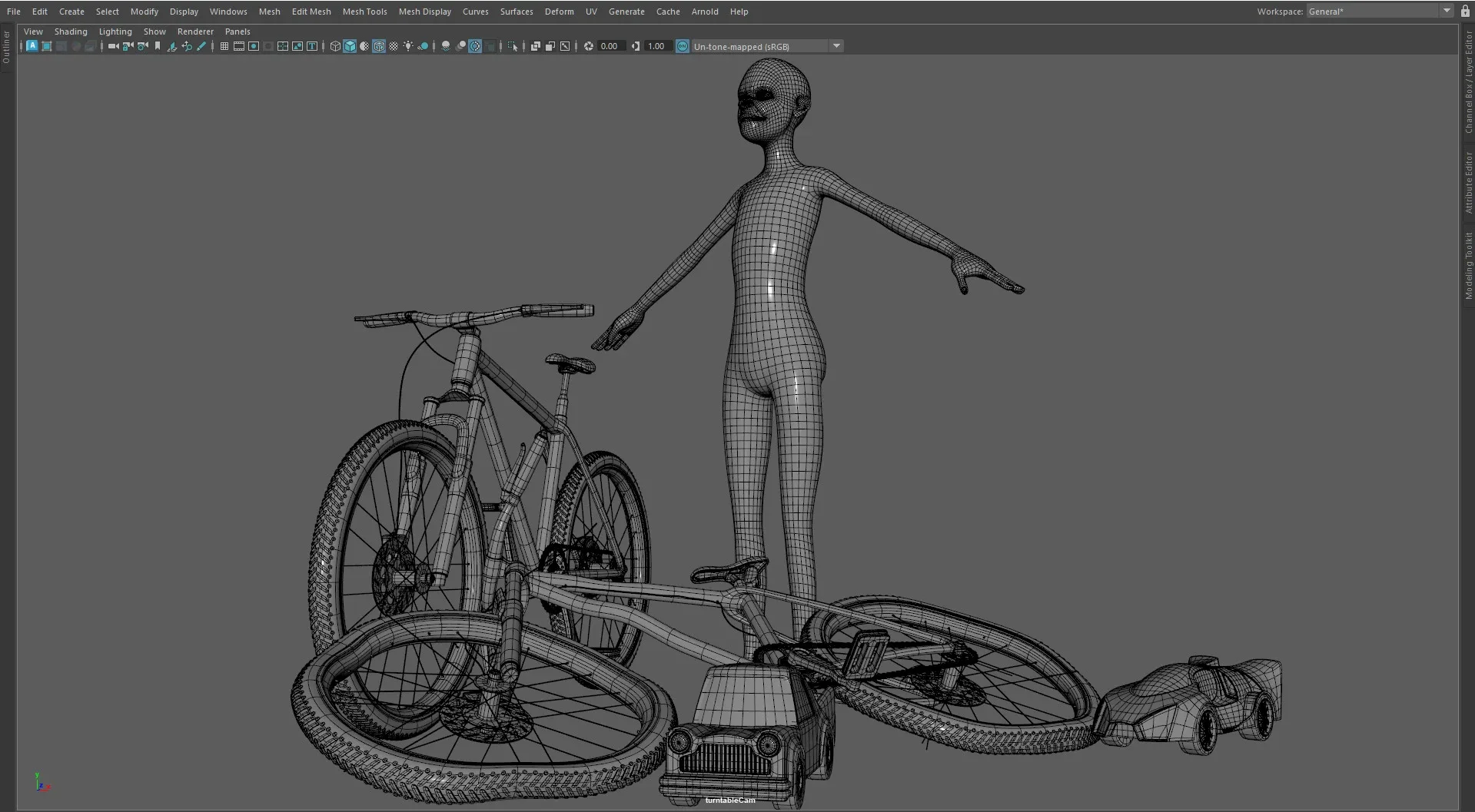The image size is (1475, 812).
Task: Click use default material icon
Action: click(364, 46)
